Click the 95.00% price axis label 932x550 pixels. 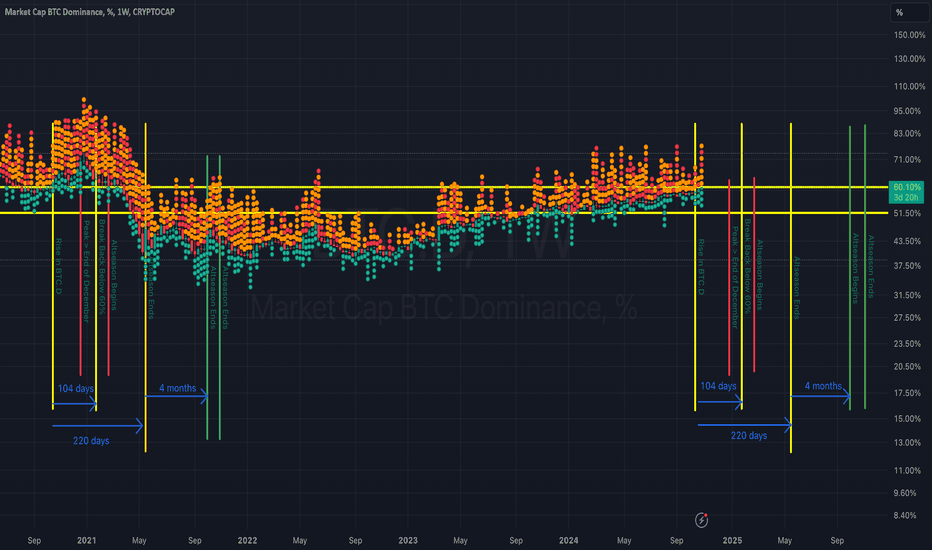pos(909,111)
